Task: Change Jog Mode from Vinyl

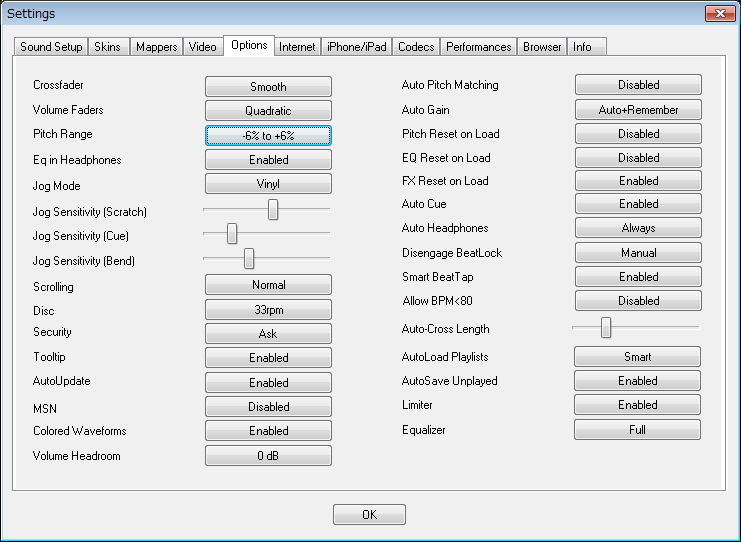Action: (268, 184)
